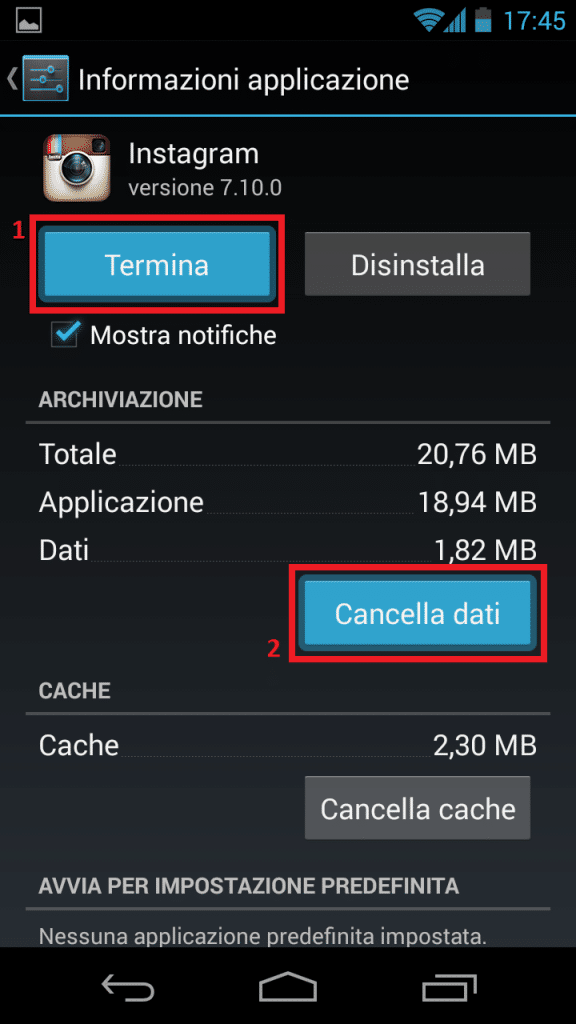Tap the Termina button
This screenshot has height=1024, width=576.
click(157, 265)
